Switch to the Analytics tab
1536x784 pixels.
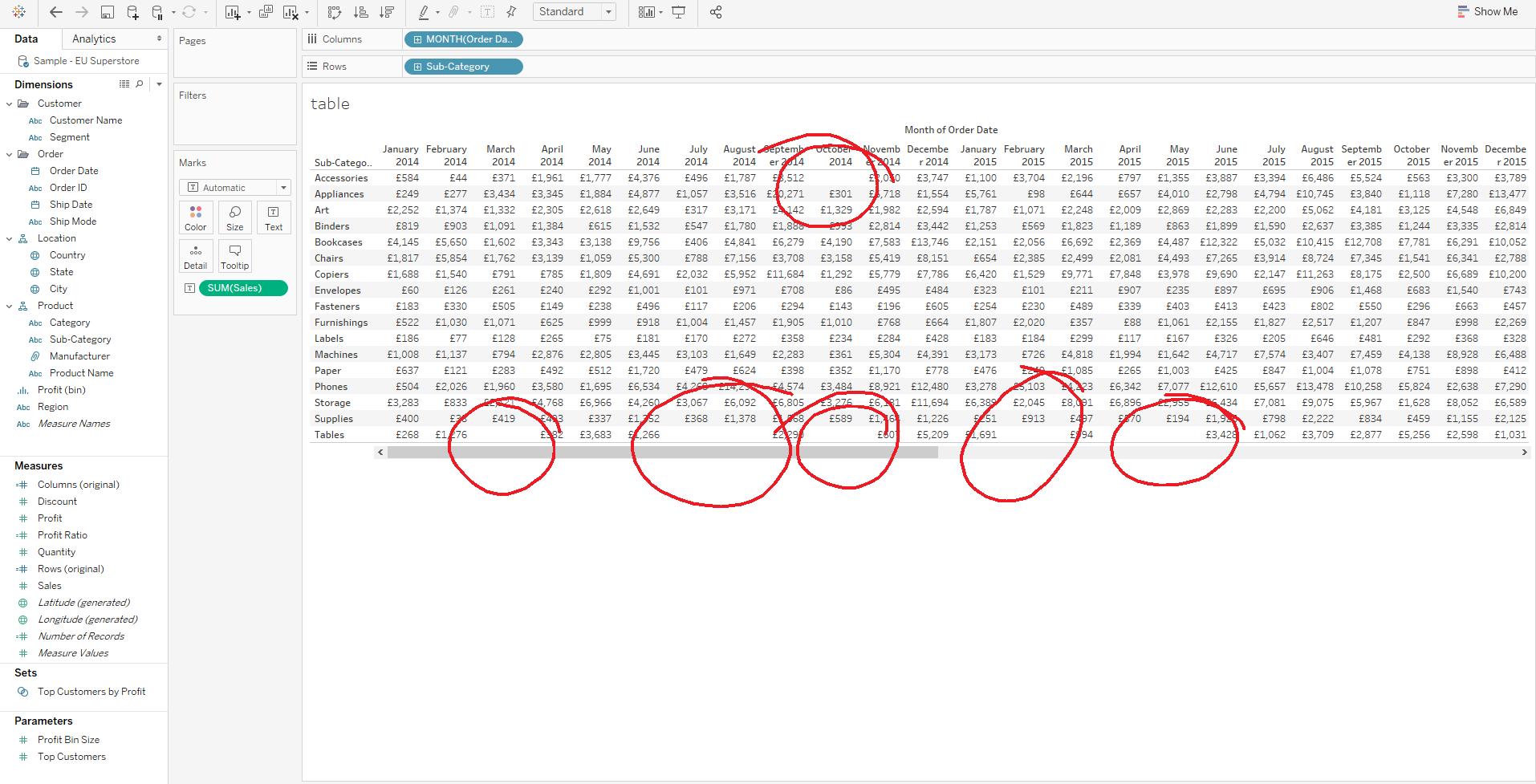[94, 38]
